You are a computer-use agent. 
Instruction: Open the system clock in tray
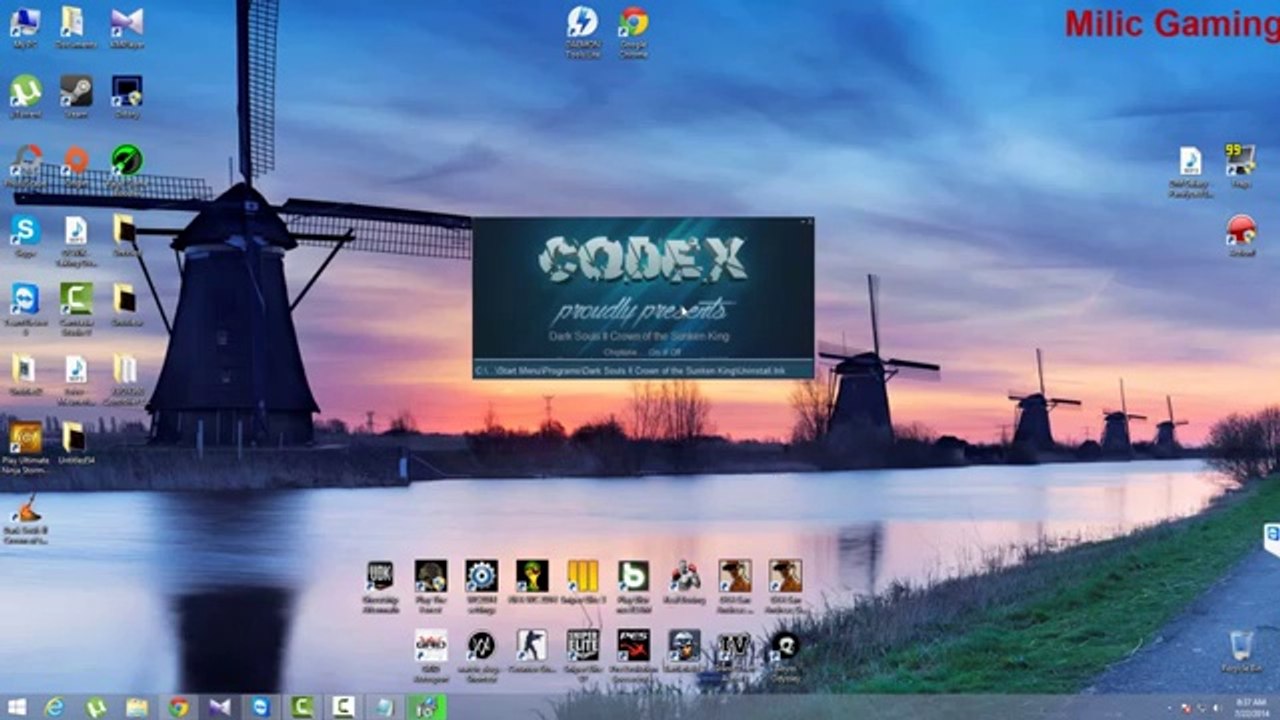1250,707
